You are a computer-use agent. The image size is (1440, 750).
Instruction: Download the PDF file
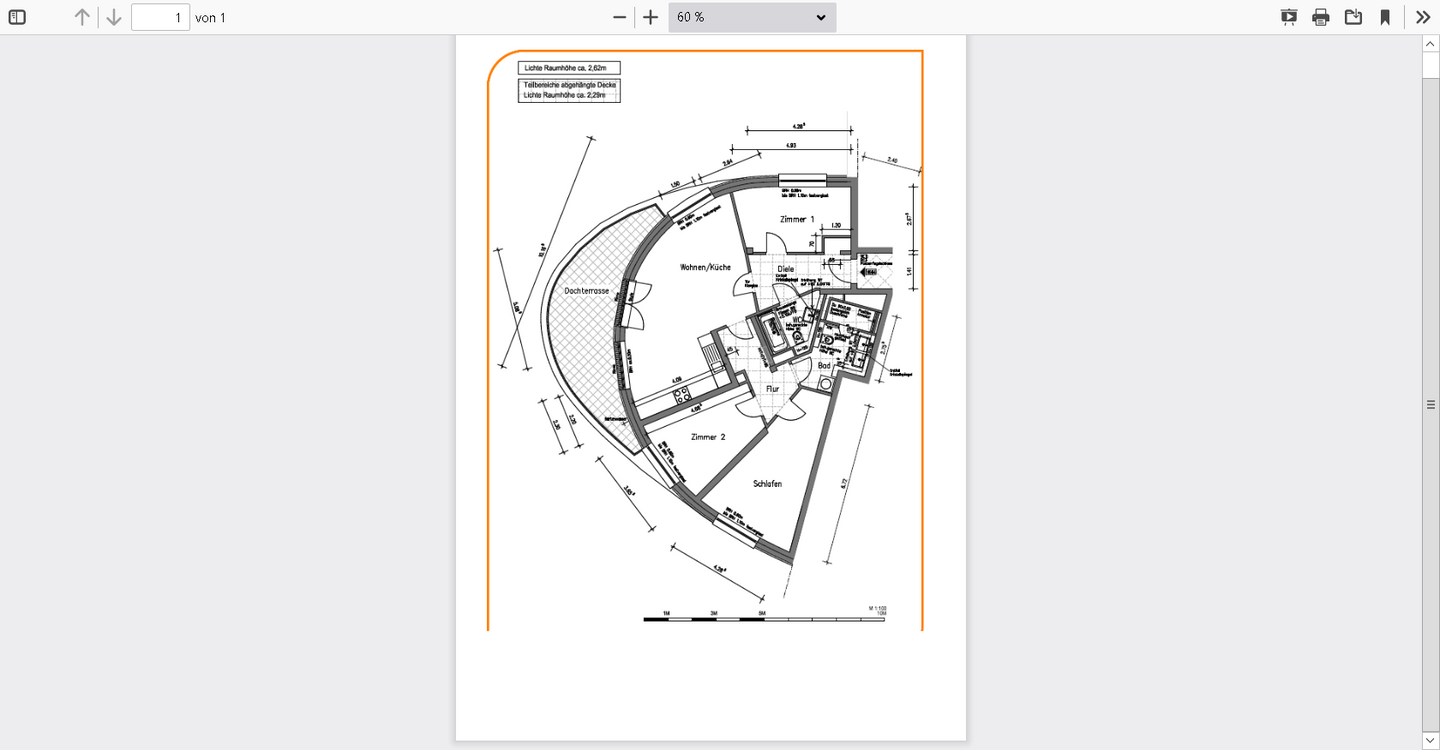(1353, 17)
